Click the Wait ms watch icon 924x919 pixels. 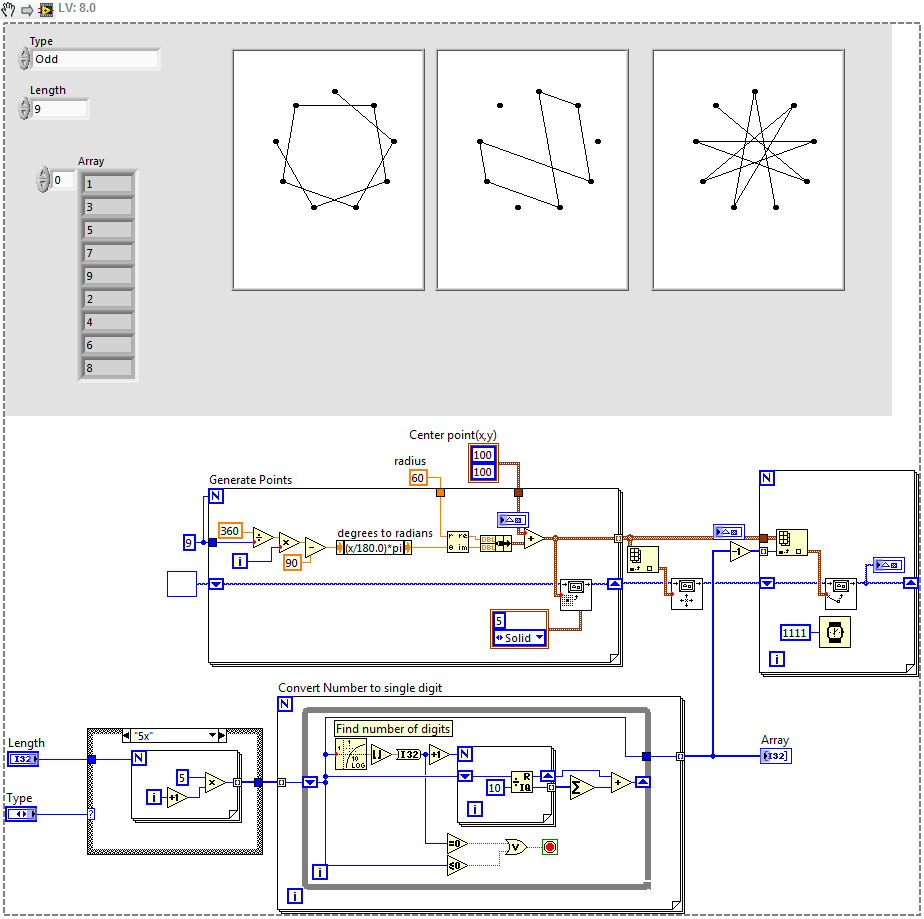pyautogui.click(x=835, y=632)
